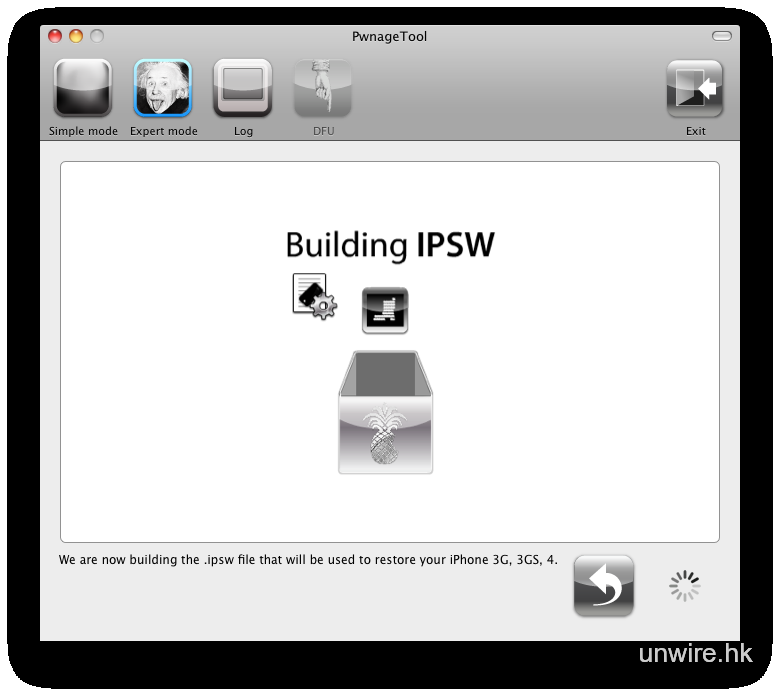Click the document with gear icon
This screenshot has height=696, width=780.
(314, 296)
